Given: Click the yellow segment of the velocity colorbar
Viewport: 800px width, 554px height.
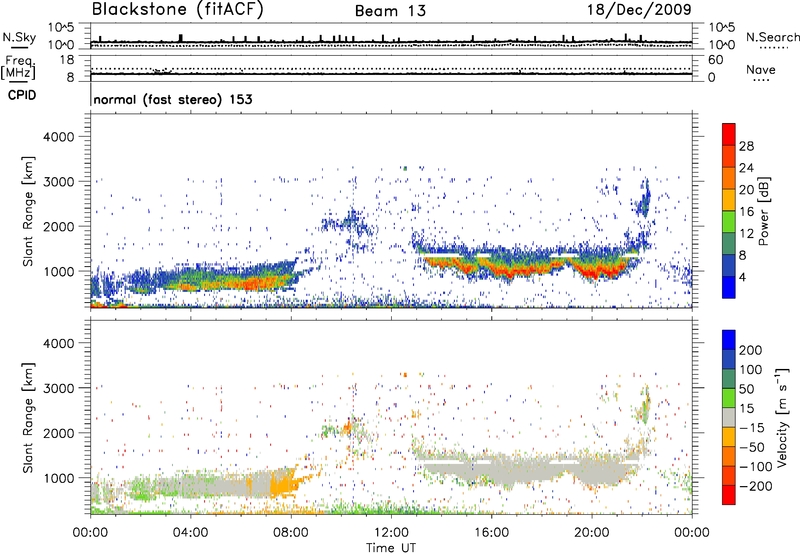Looking at the screenshot, I should coord(729,437).
